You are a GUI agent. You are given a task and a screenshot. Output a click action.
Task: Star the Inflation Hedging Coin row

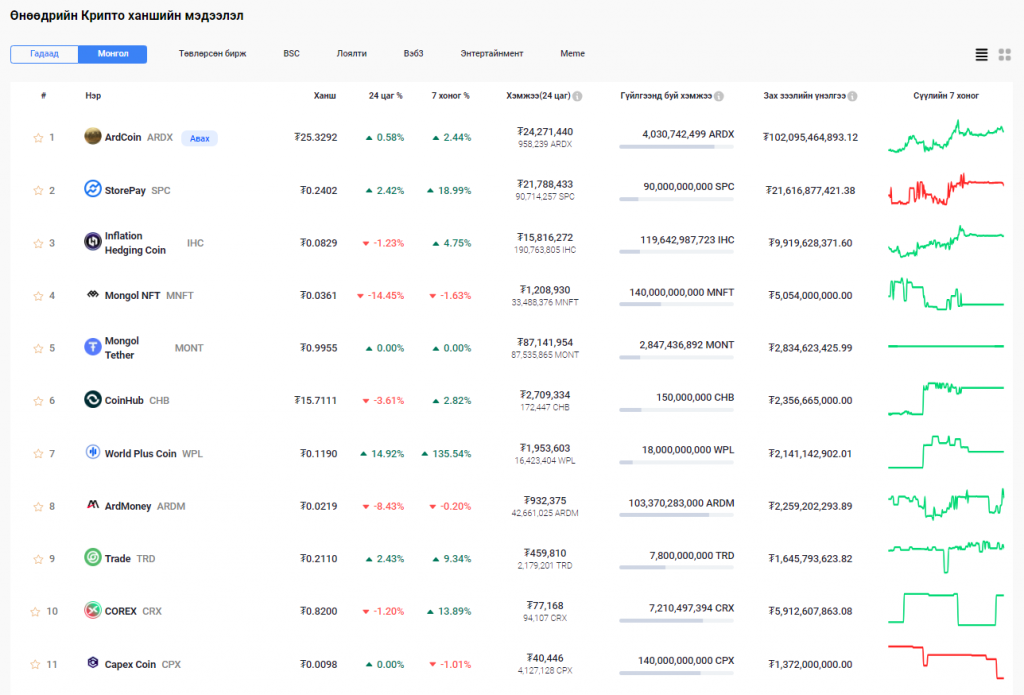pos(38,244)
